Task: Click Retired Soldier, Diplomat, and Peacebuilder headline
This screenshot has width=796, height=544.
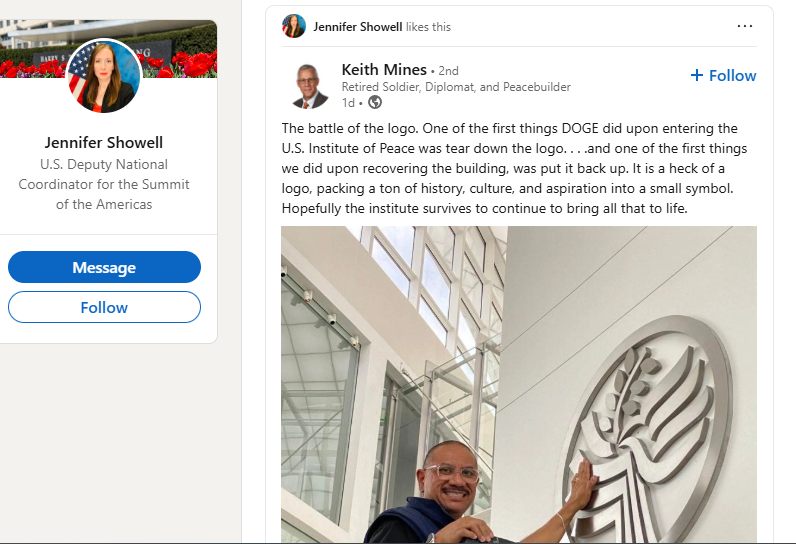Action: click(x=456, y=87)
